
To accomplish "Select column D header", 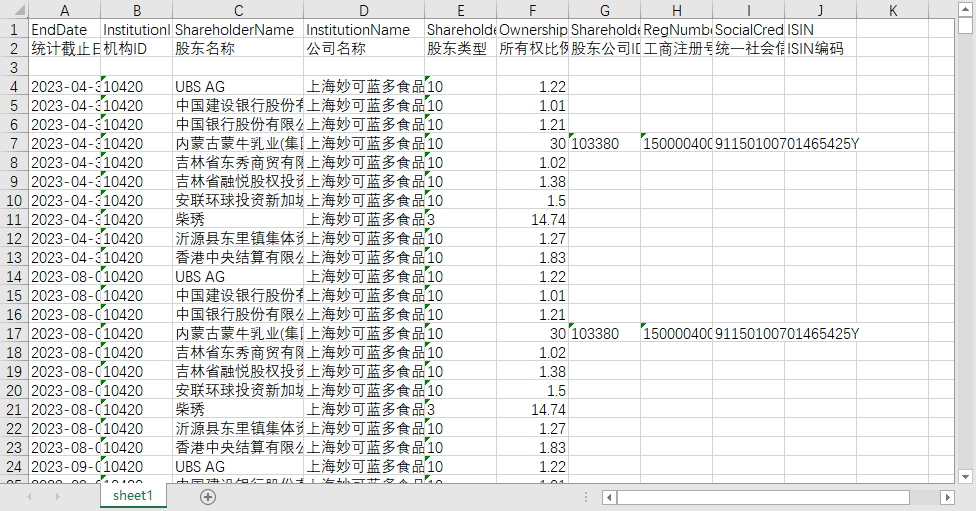I will [364, 10].
